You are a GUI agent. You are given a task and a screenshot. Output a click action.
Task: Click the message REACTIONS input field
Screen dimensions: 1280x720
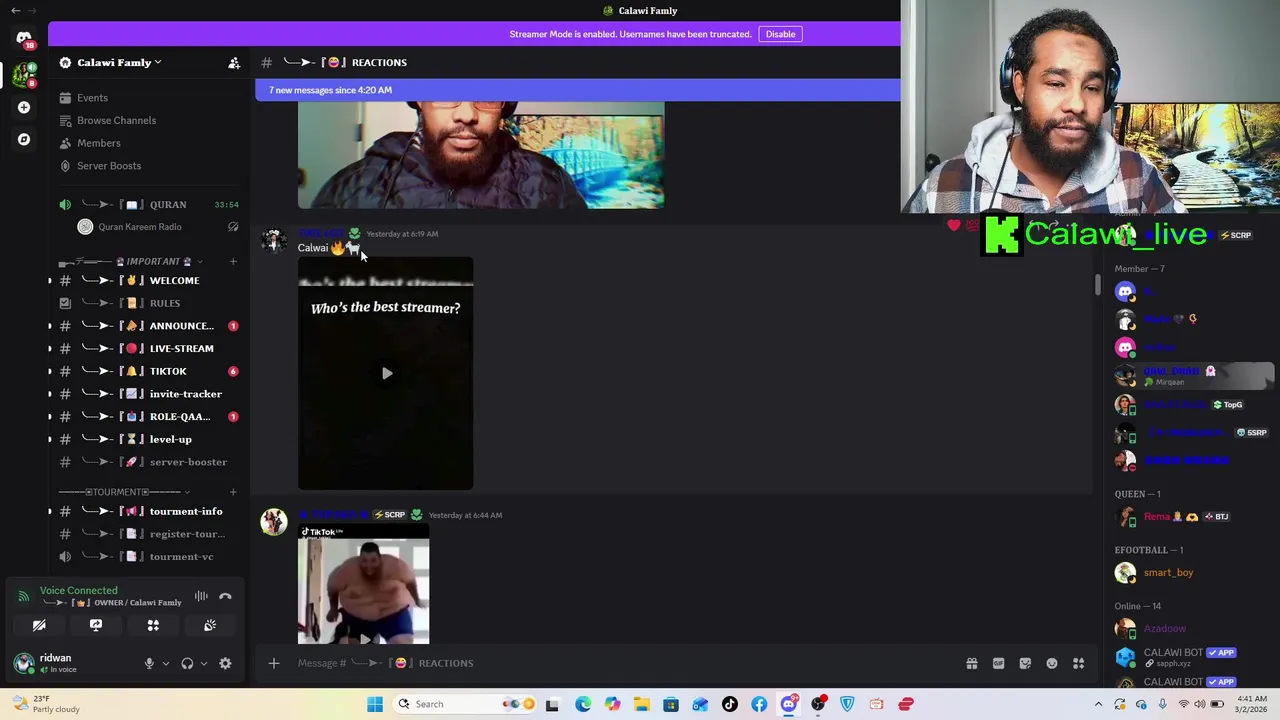pos(620,663)
